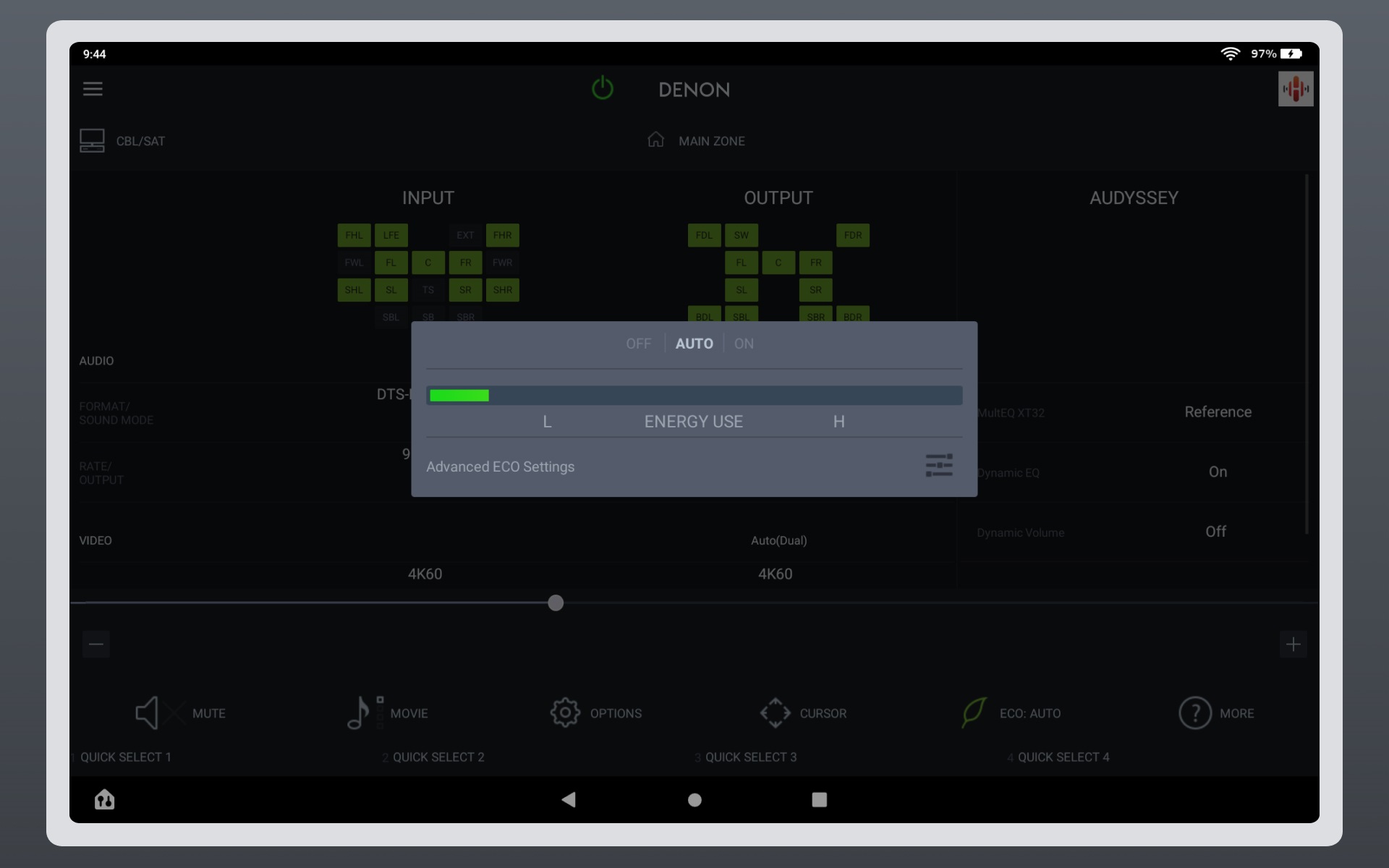Tap the Denon app logo in the corner
The height and width of the screenshot is (868, 1389).
click(1296, 88)
